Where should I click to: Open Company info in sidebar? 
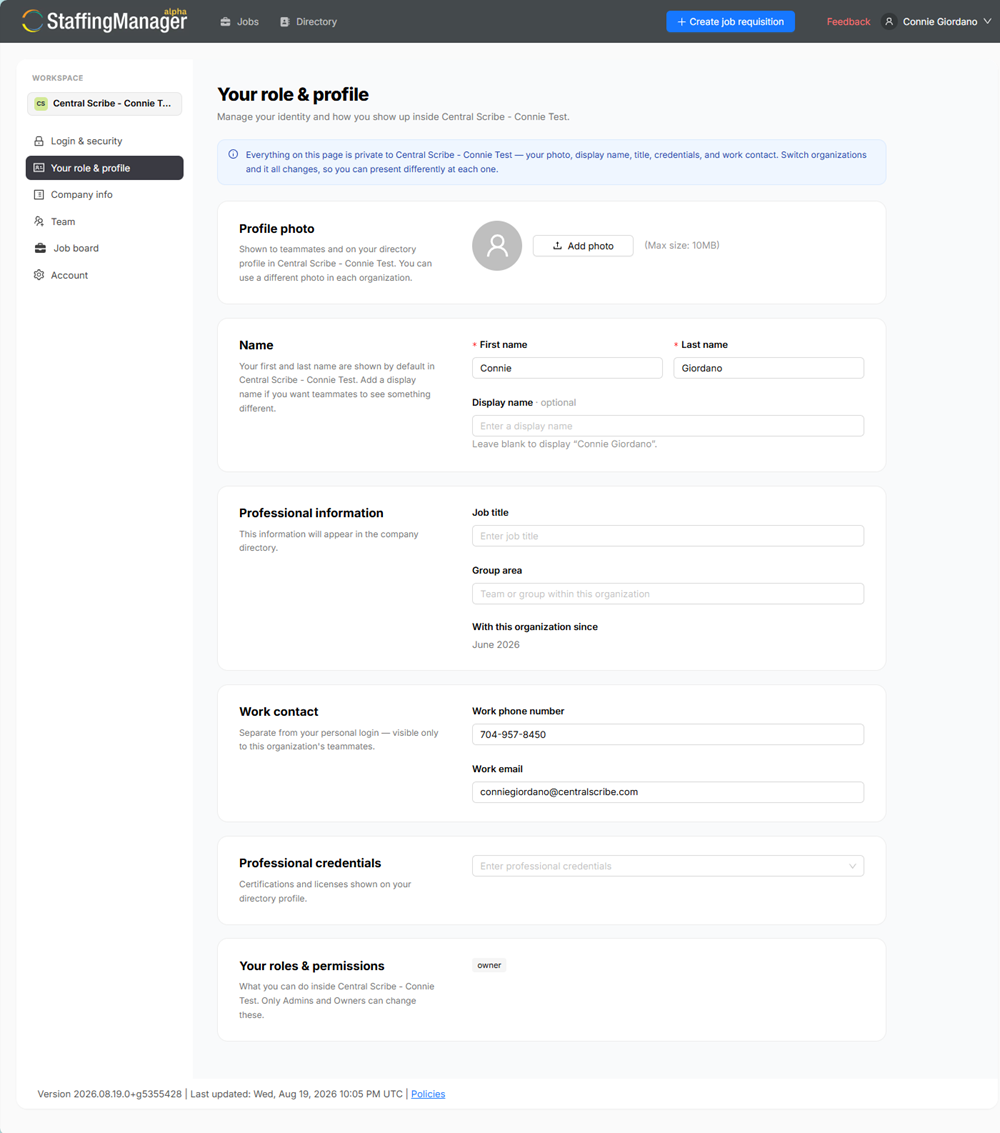coord(105,194)
